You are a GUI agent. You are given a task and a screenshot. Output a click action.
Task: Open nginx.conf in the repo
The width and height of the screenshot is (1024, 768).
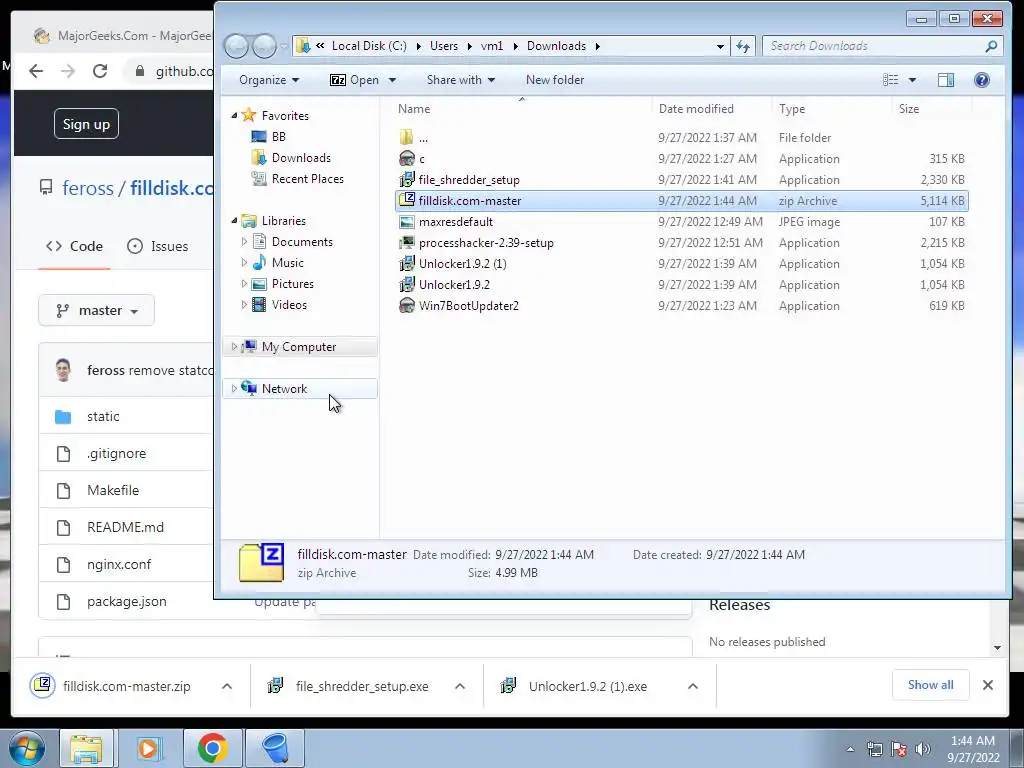pos(119,564)
